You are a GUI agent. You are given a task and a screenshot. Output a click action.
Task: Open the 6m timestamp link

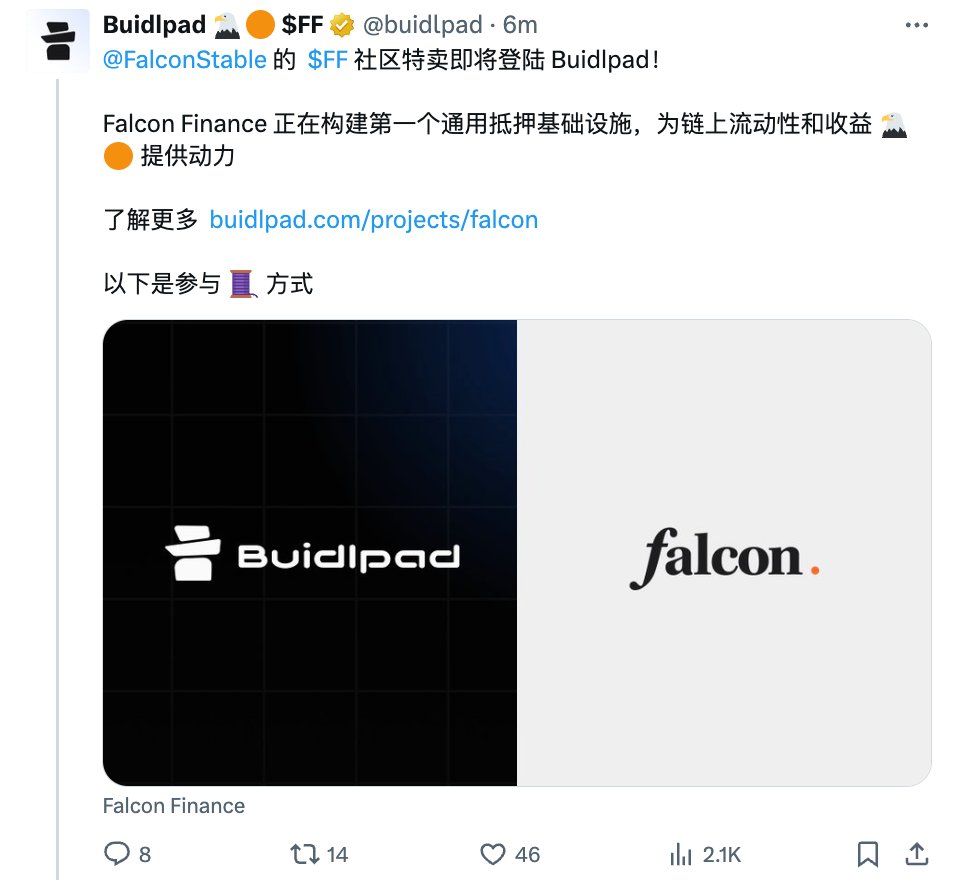pyautogui.click(x=520, y=25)
